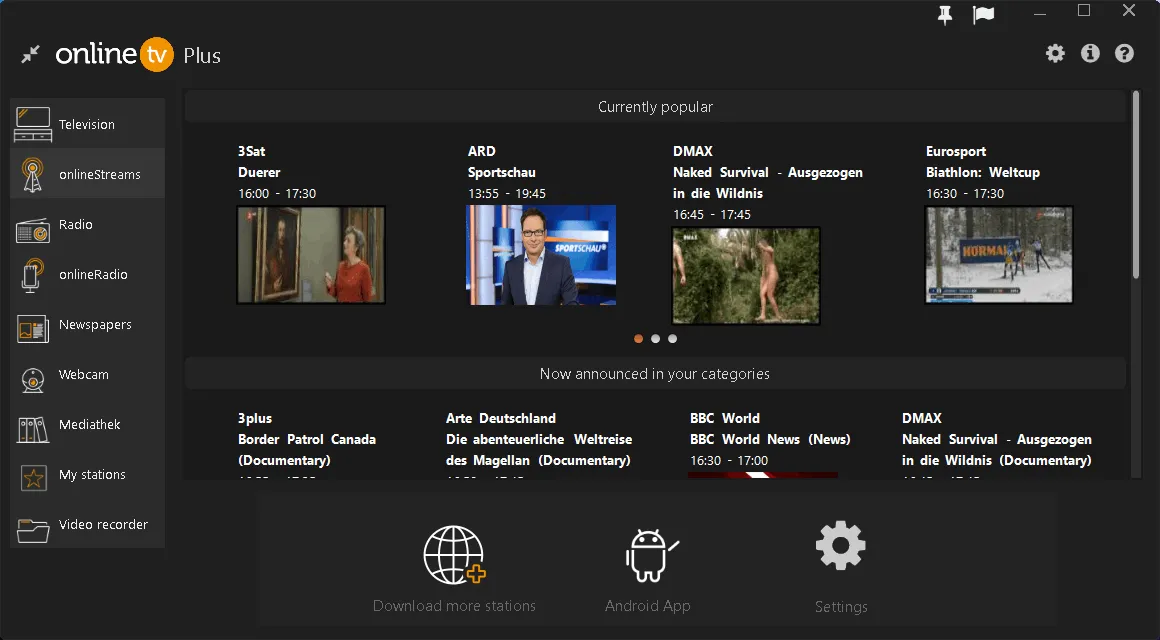The width and height of the screenshot is (1160, 640).
Task: Click the pin window icon
Action: pyautogui.click(x=945, y=15)
